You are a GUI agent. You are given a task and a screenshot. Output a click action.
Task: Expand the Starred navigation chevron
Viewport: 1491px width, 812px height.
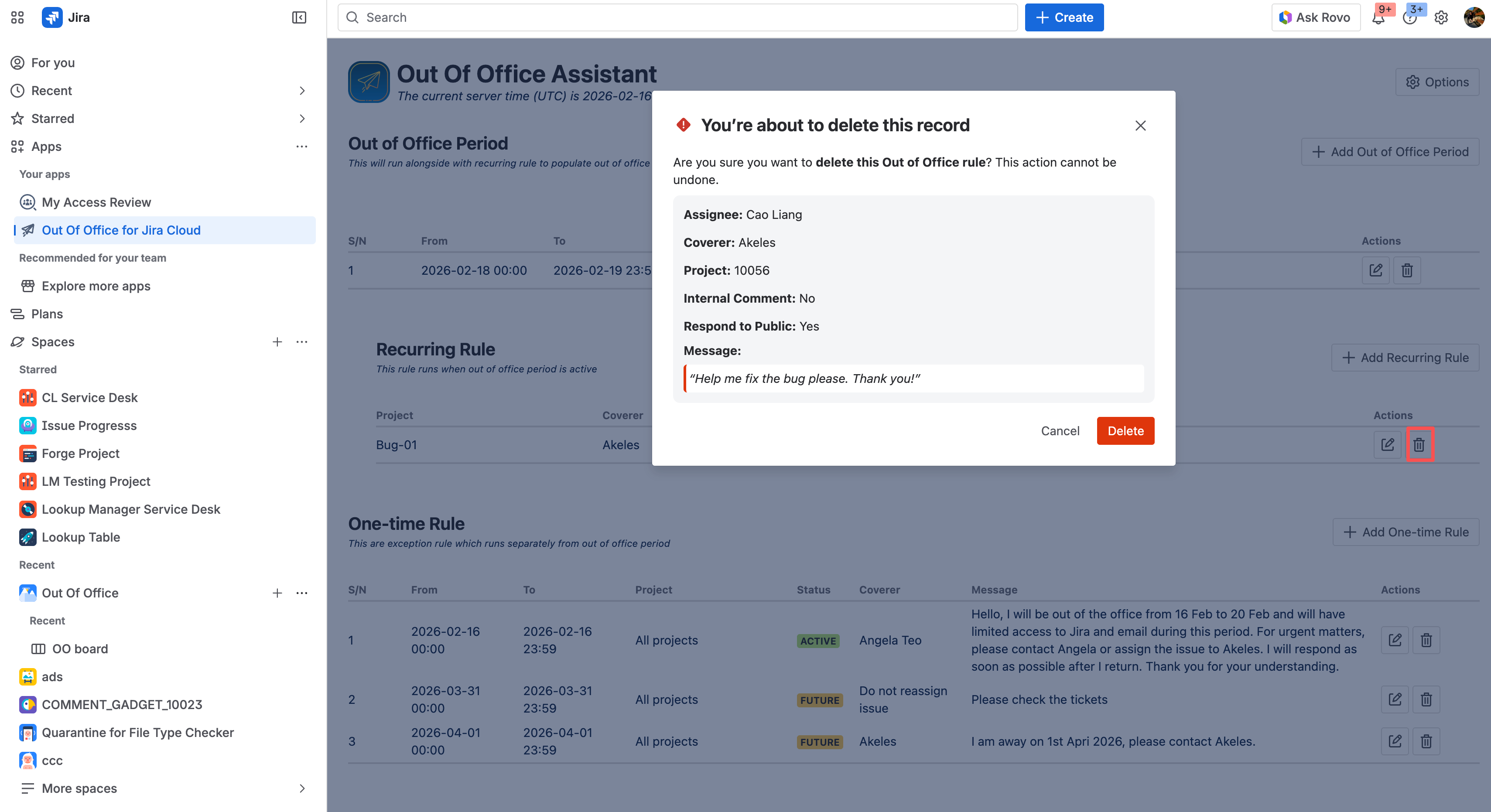[301, 119]
